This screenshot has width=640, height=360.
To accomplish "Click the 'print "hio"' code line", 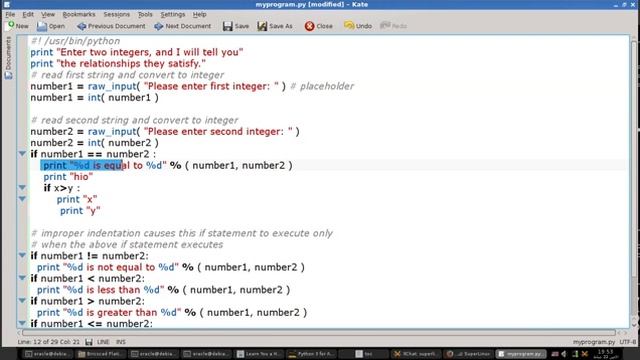I will tap(68, 177).
